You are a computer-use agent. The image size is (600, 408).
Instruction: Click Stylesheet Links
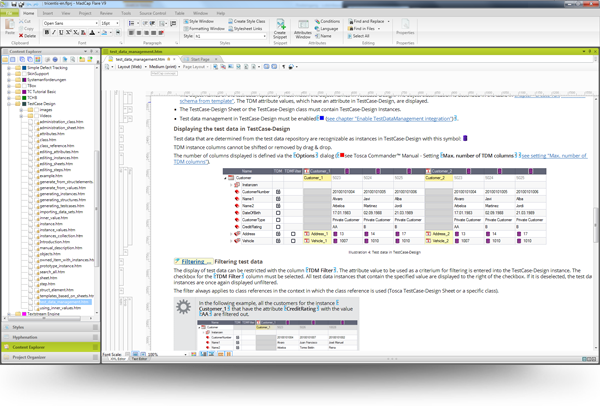coord(245,29)
